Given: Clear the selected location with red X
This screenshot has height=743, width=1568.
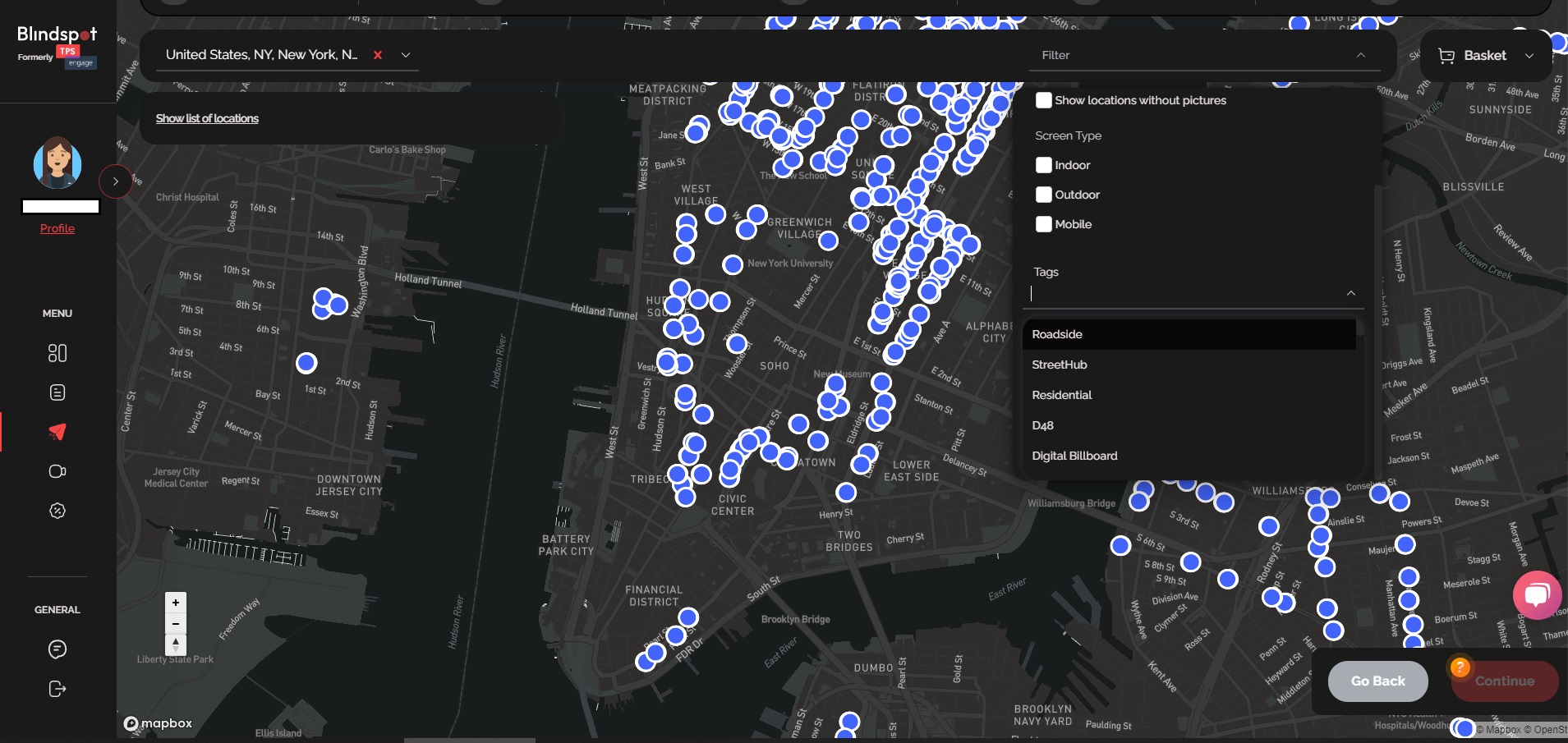Looking at the screenshot, I should (x=378, y=55).
